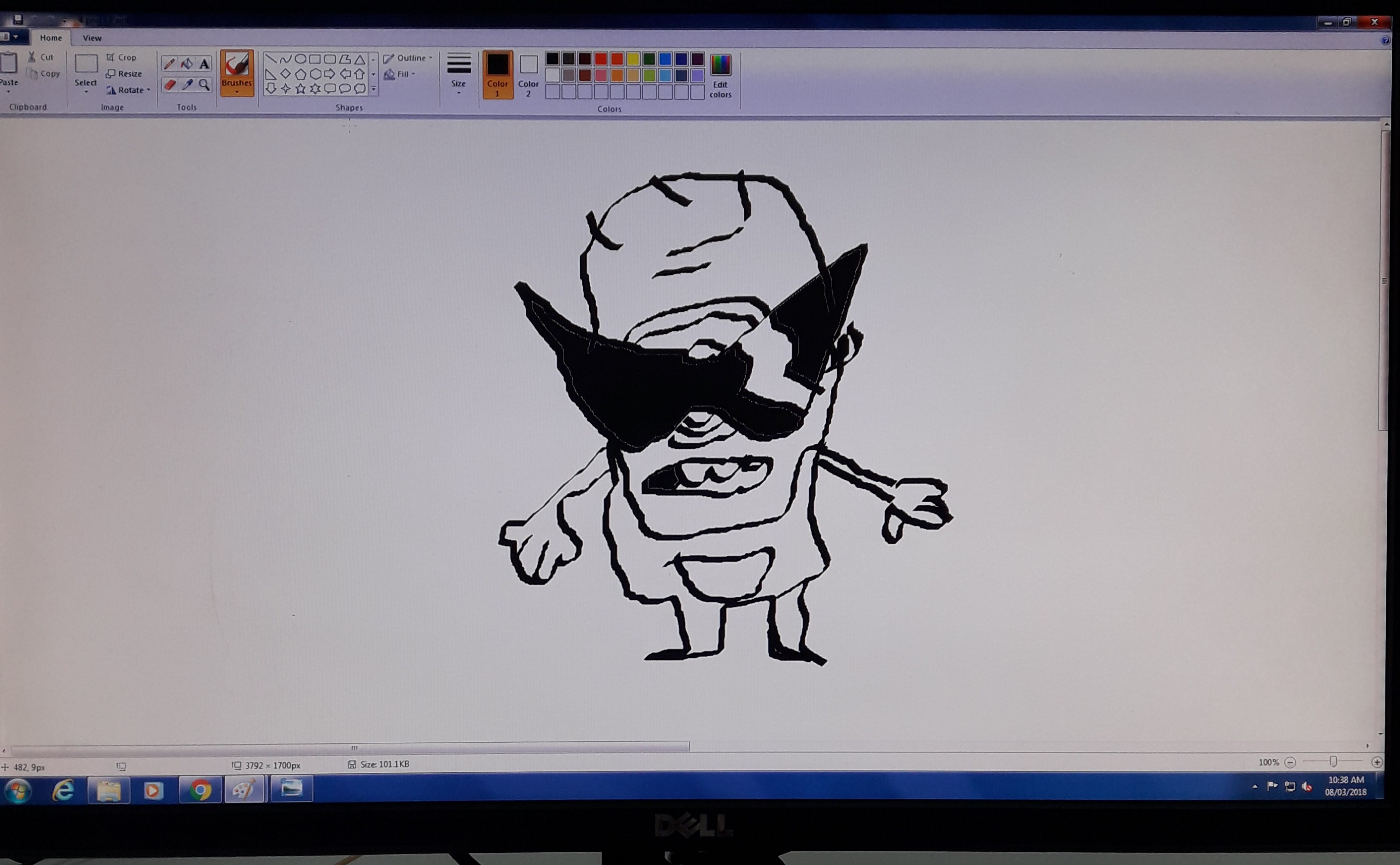Open the Windows Start menu
This screenshot has height=865, width=1400.
[17, 790]
